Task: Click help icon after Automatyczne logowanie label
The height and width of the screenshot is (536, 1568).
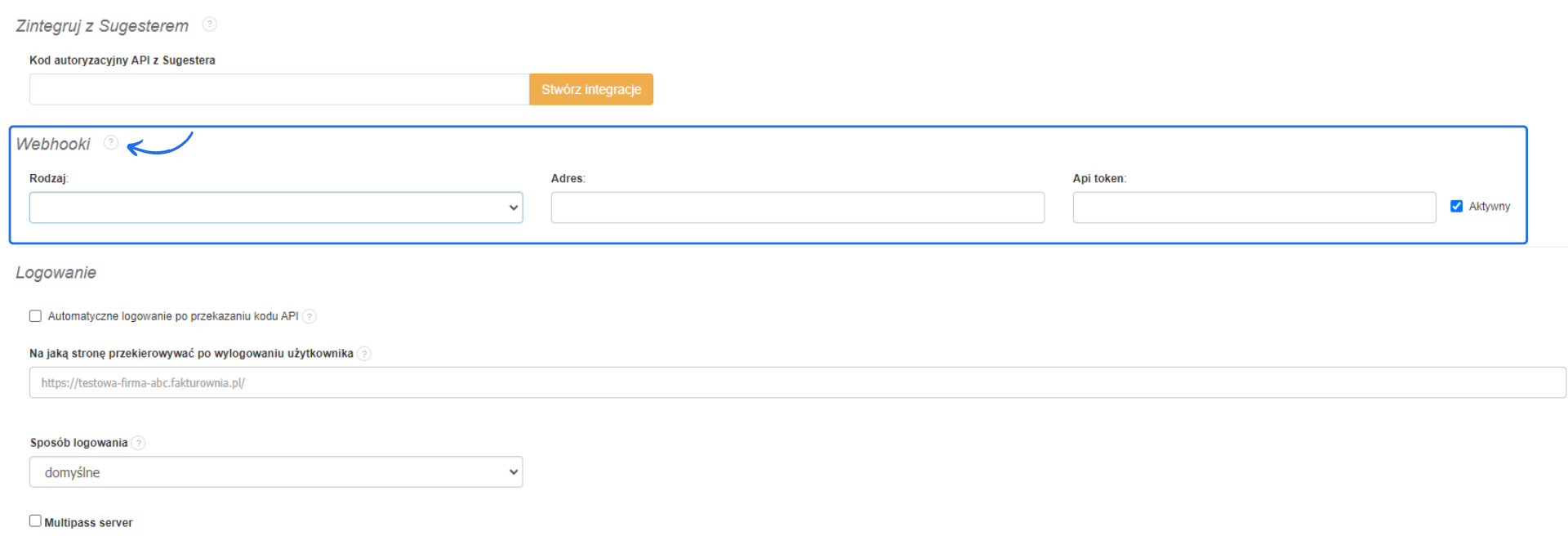Action: click(310, 316)
